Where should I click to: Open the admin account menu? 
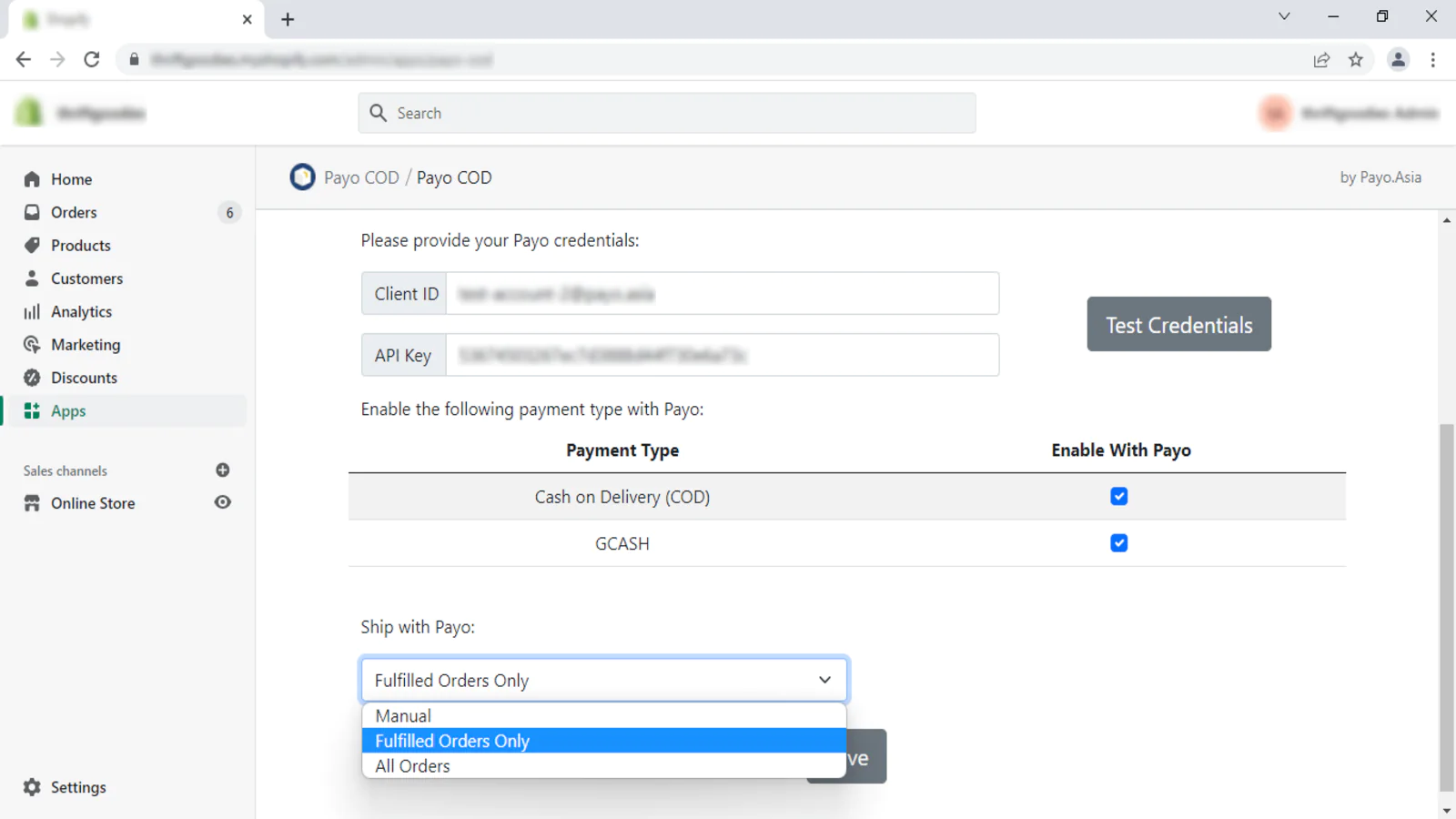[x=1350, y=113]
